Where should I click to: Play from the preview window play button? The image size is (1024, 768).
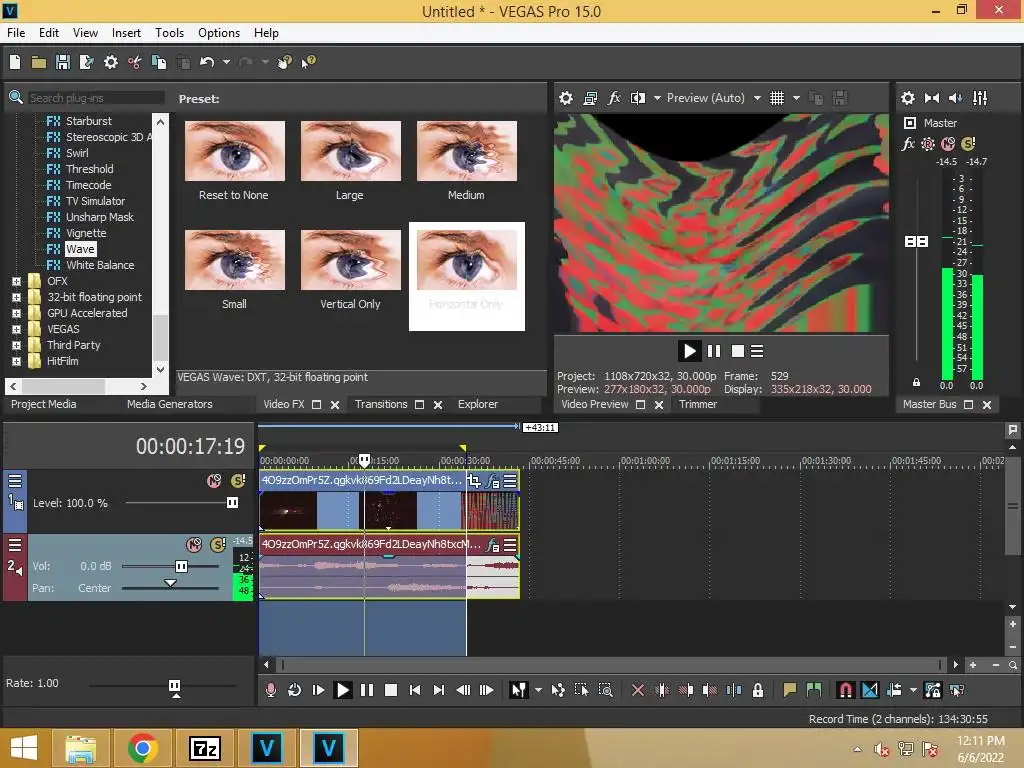pyautogui.click(x=689, y=351)
